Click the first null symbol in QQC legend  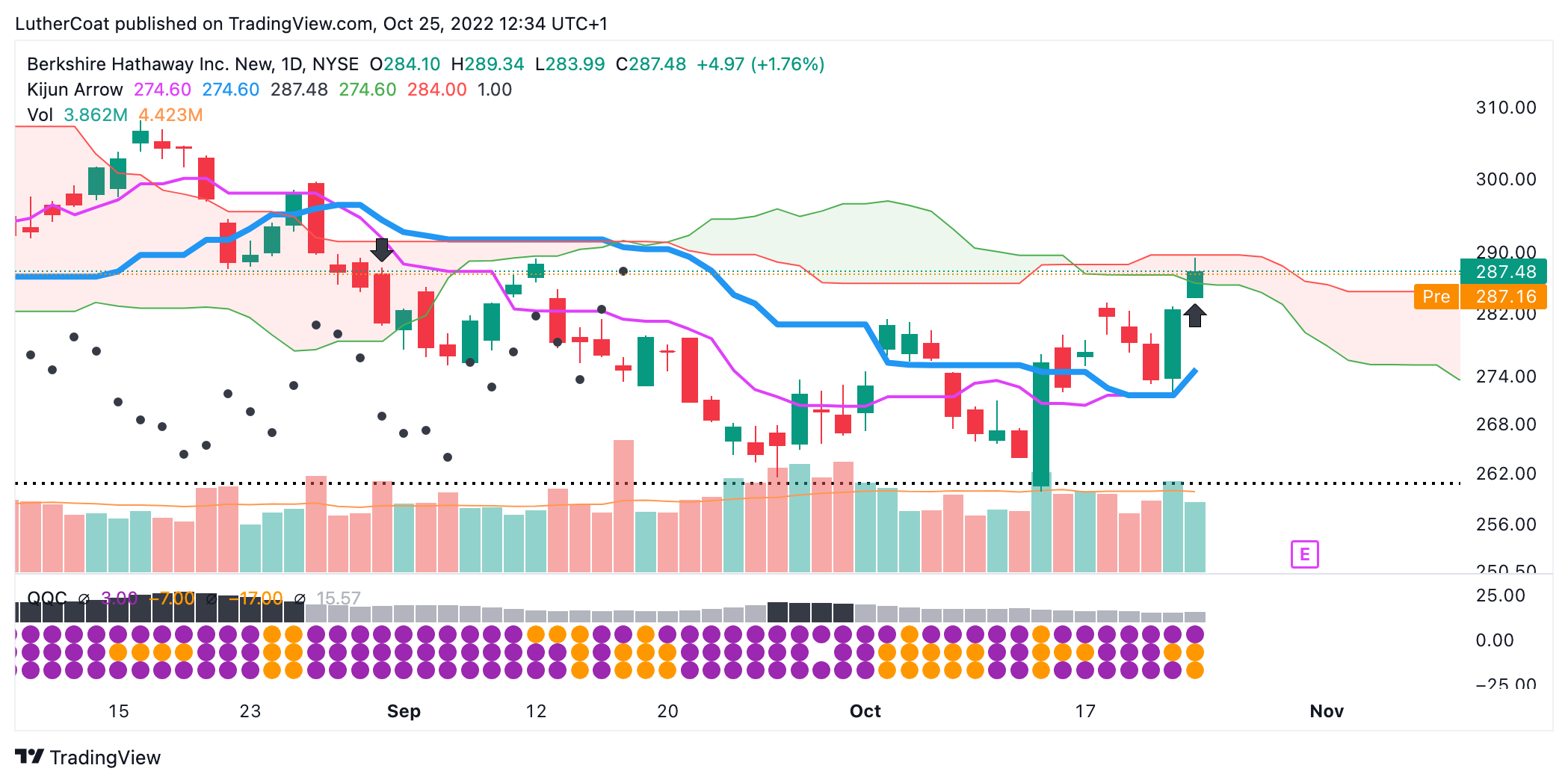(84, 598)
